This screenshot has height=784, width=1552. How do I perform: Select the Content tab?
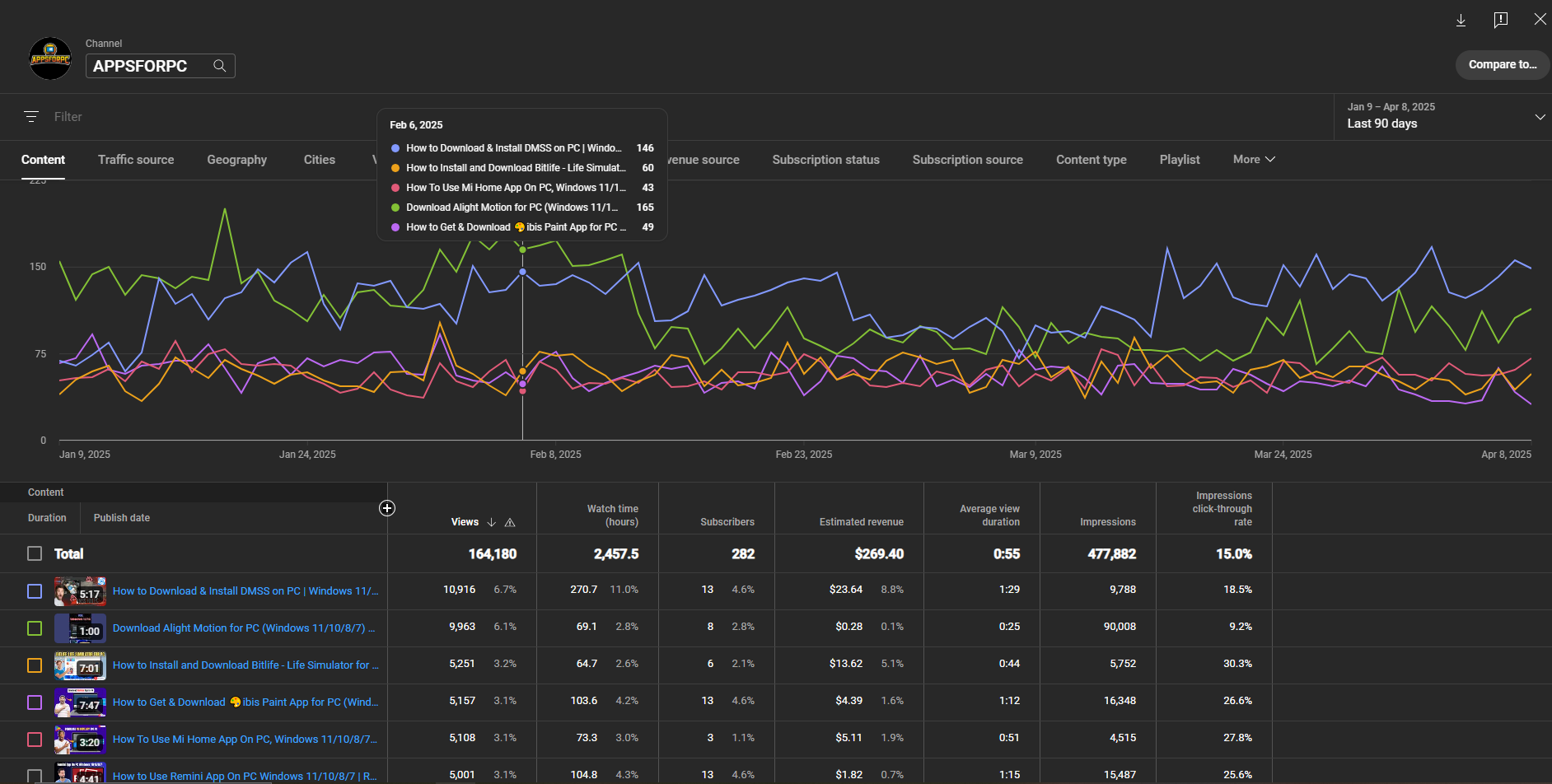[43, 160]
